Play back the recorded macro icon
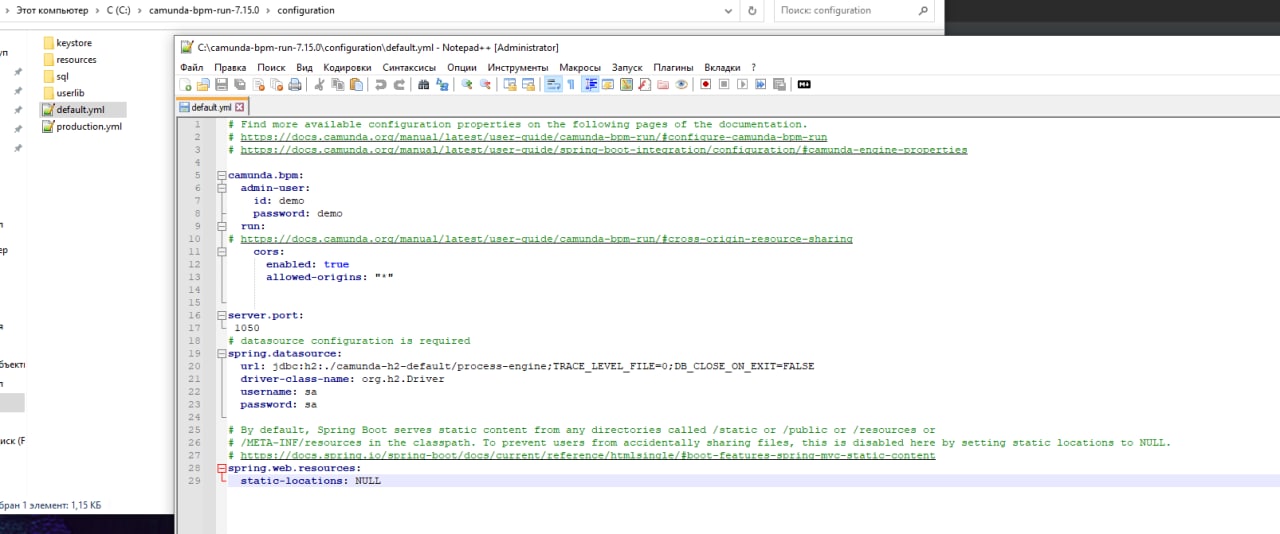Viewport: 1280px width, 534px height. (742, 85)
